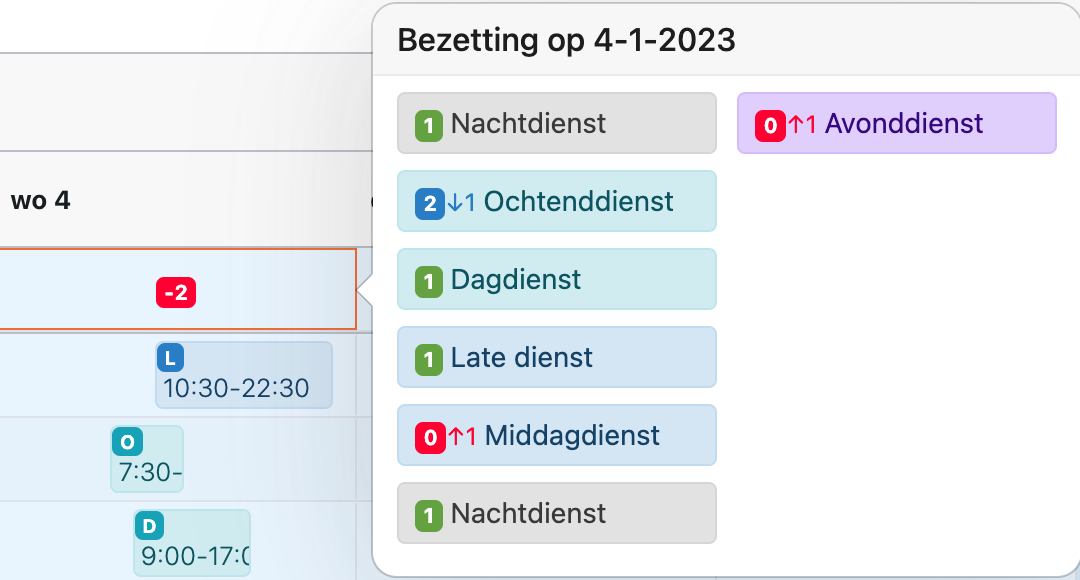Screen dimensions: 1080x580
Task: Open the 10:30-22:30 late shift block
Action: click(244, 375)
